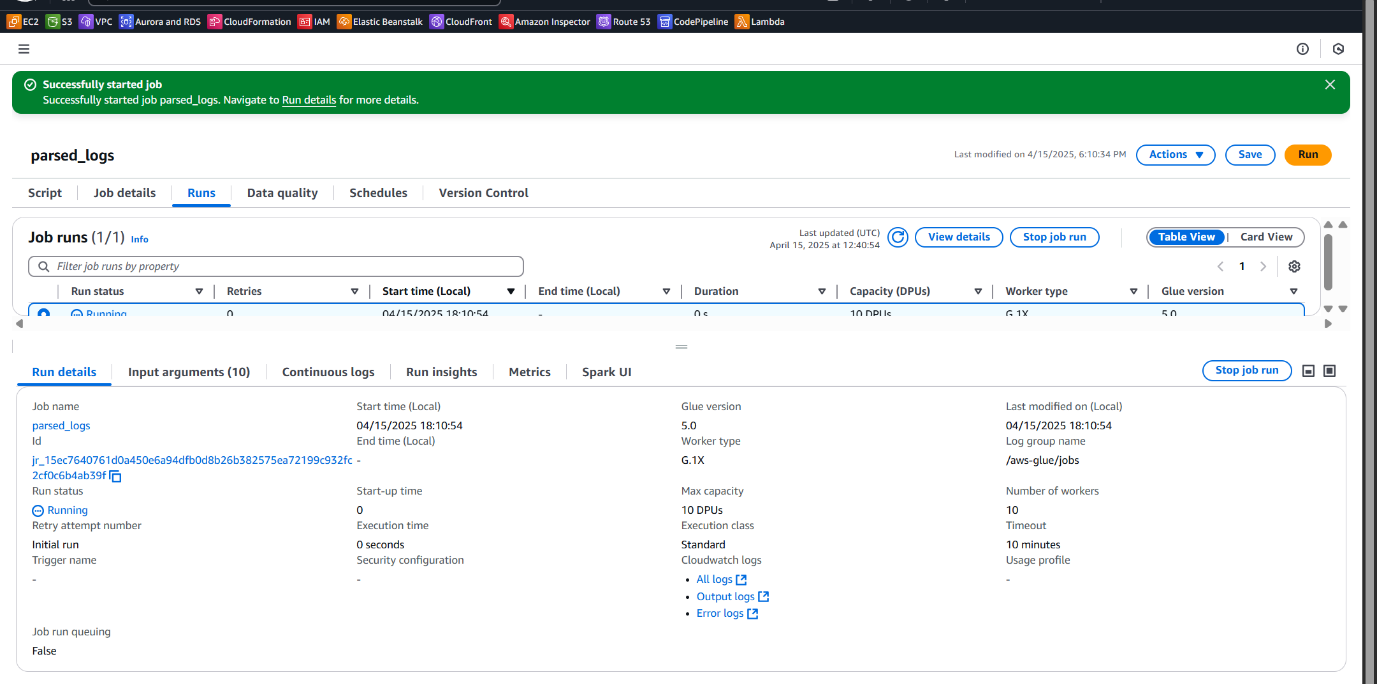Switch to Card View
1377x684 pixels.
pyautogui.click(x=1266, y=237)
